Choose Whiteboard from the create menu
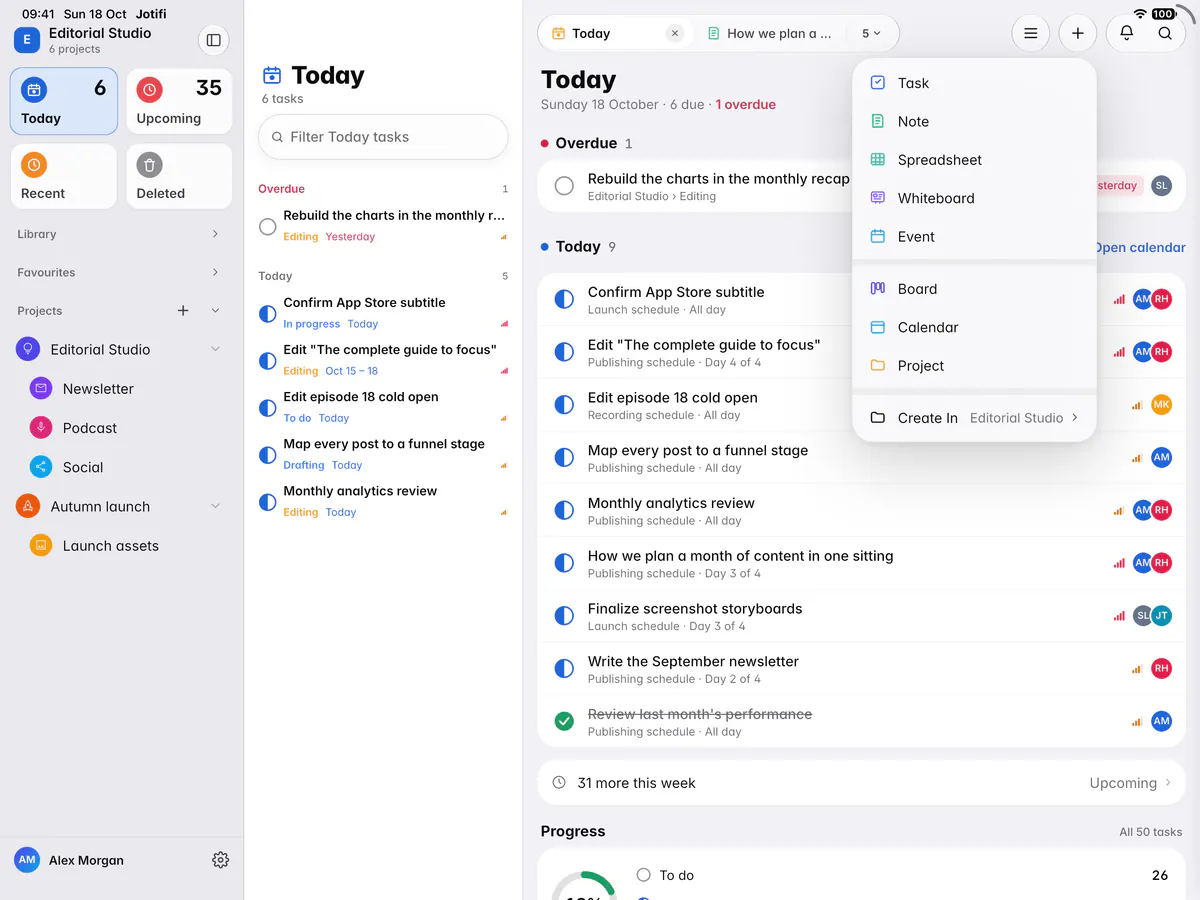Screen dimensions: 1200x900 click(x=975, y=198)
